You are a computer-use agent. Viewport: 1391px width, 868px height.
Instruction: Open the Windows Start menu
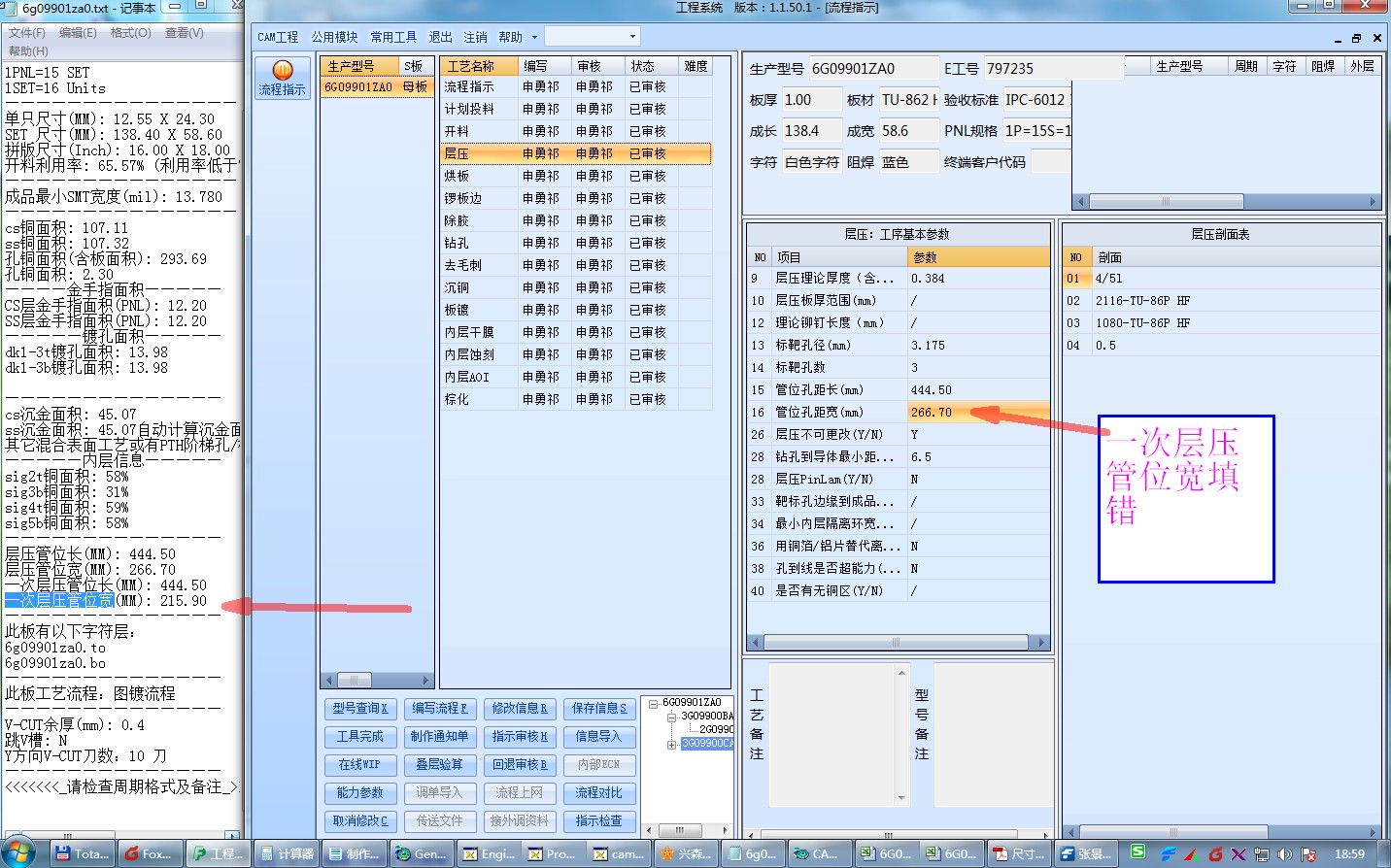point(17,853)
